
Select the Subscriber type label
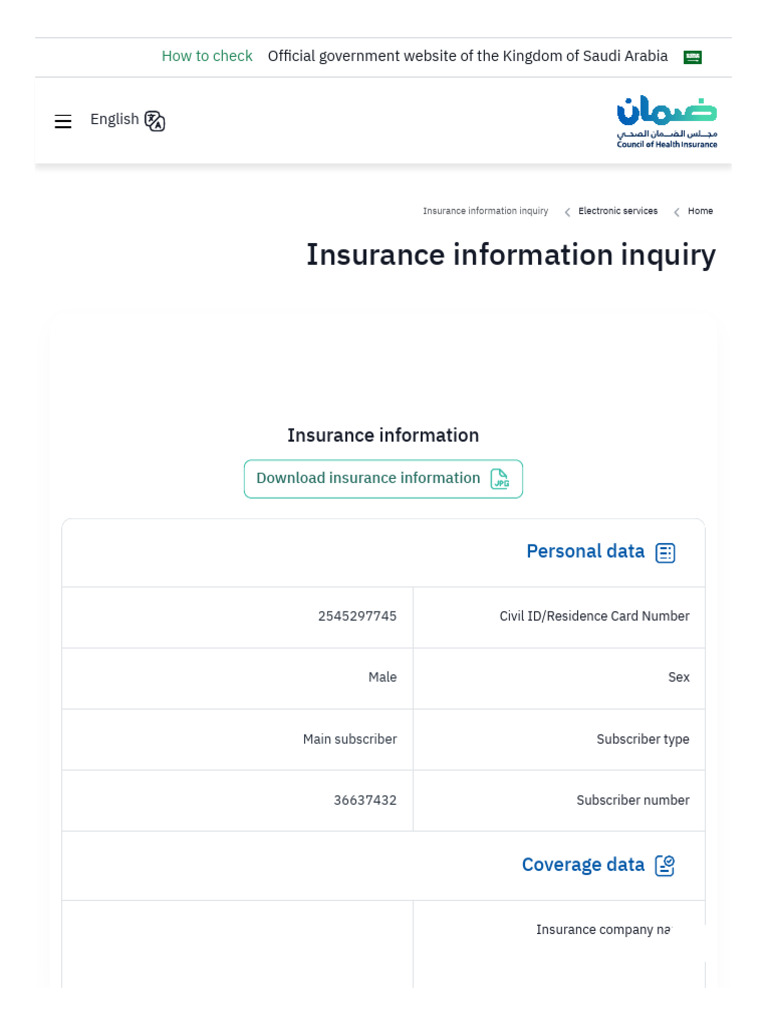coord(643,739)
